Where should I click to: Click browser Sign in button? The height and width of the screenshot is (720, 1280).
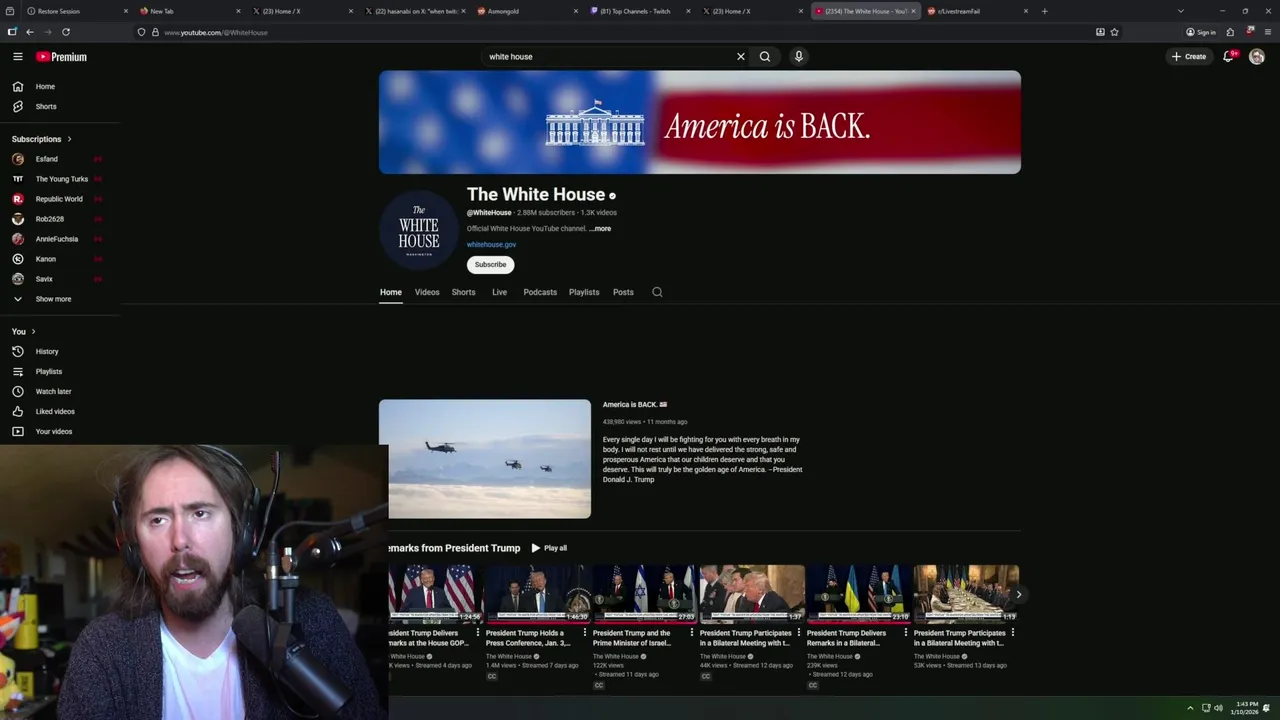point(1201,32)
